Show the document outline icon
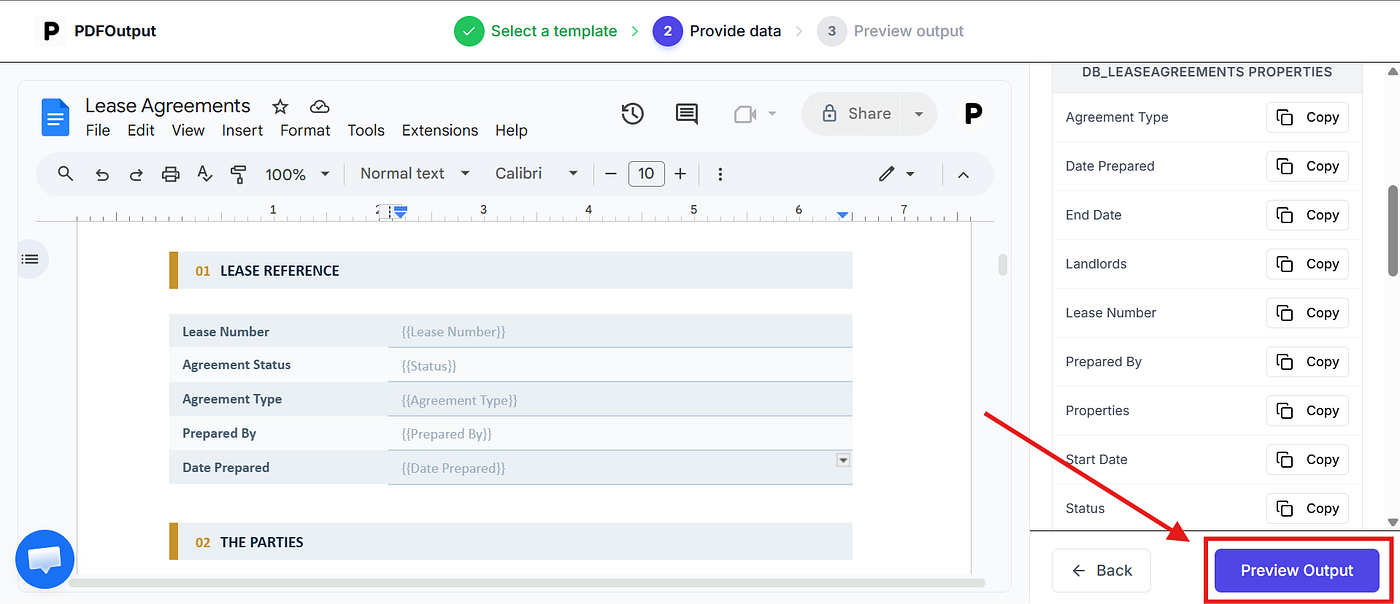 click(x=30, y=259)
